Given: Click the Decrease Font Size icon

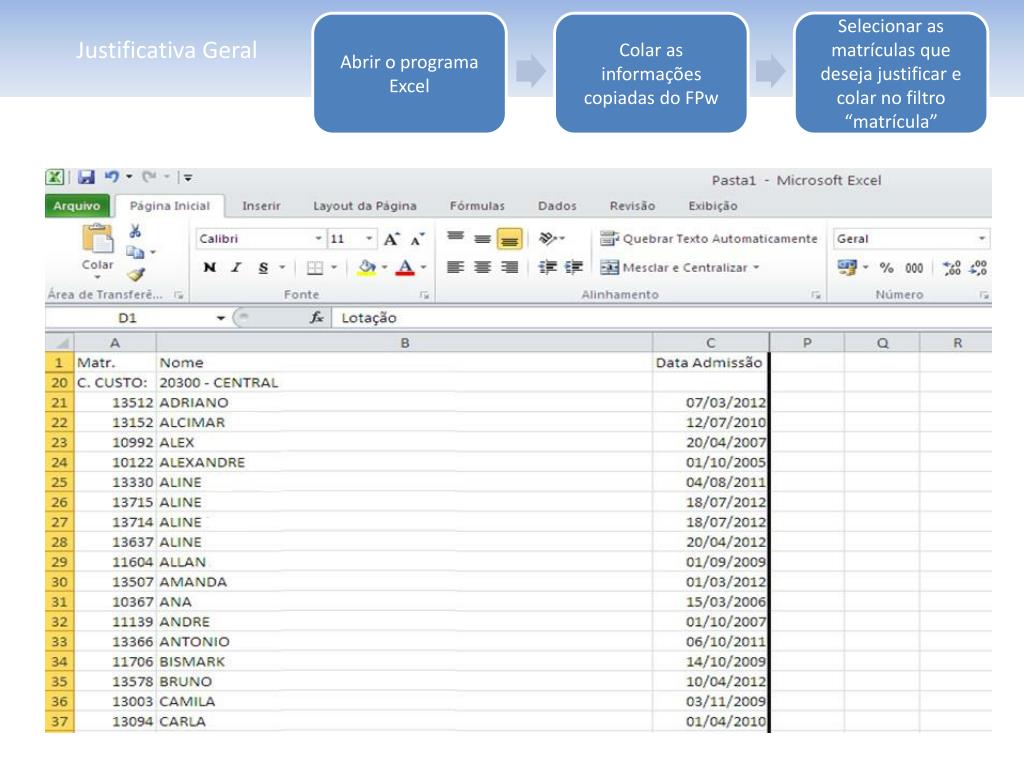Looking at the screenshot, I should [417, 239].
